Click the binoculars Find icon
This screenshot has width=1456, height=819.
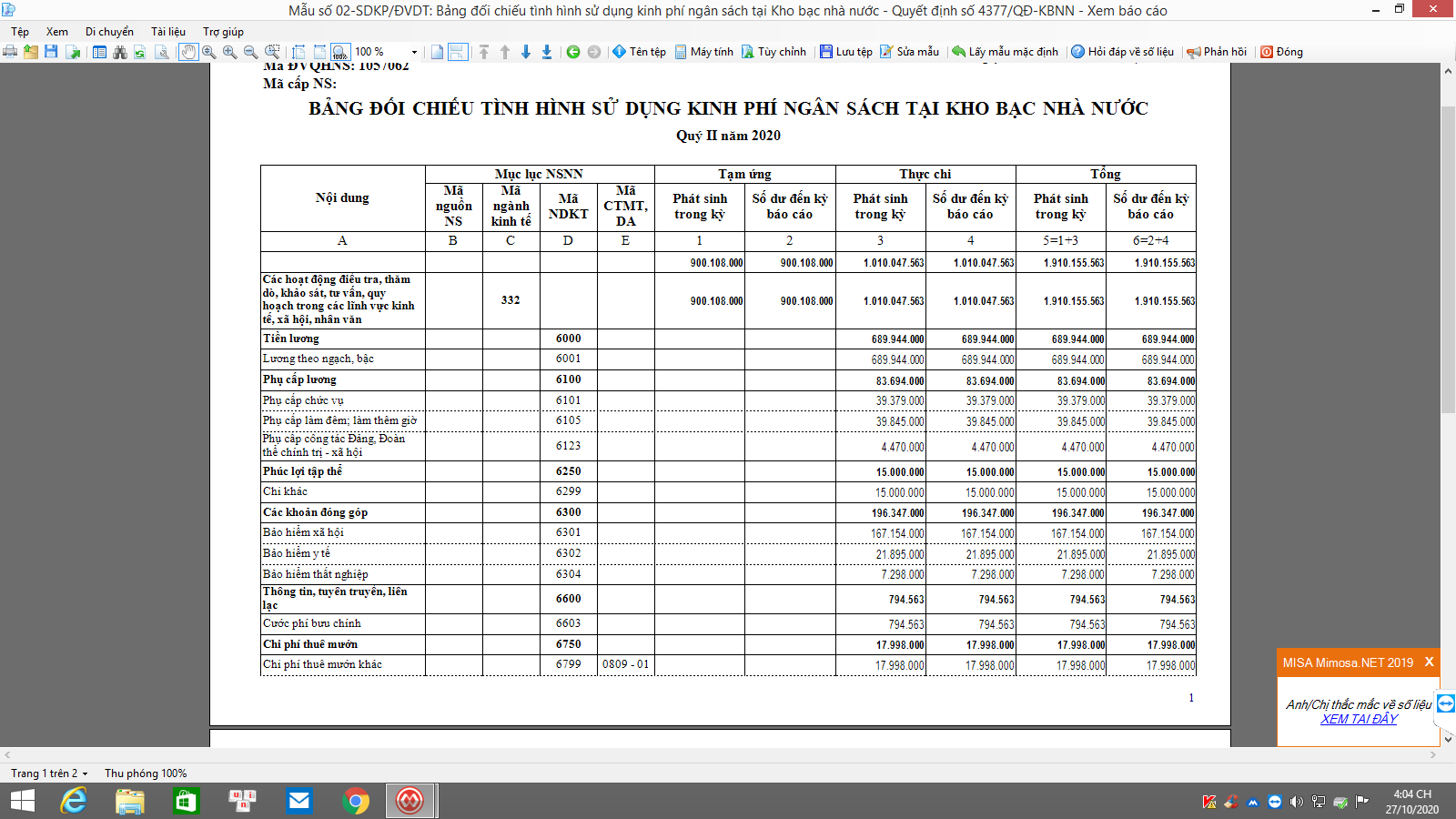coord(120,52)
